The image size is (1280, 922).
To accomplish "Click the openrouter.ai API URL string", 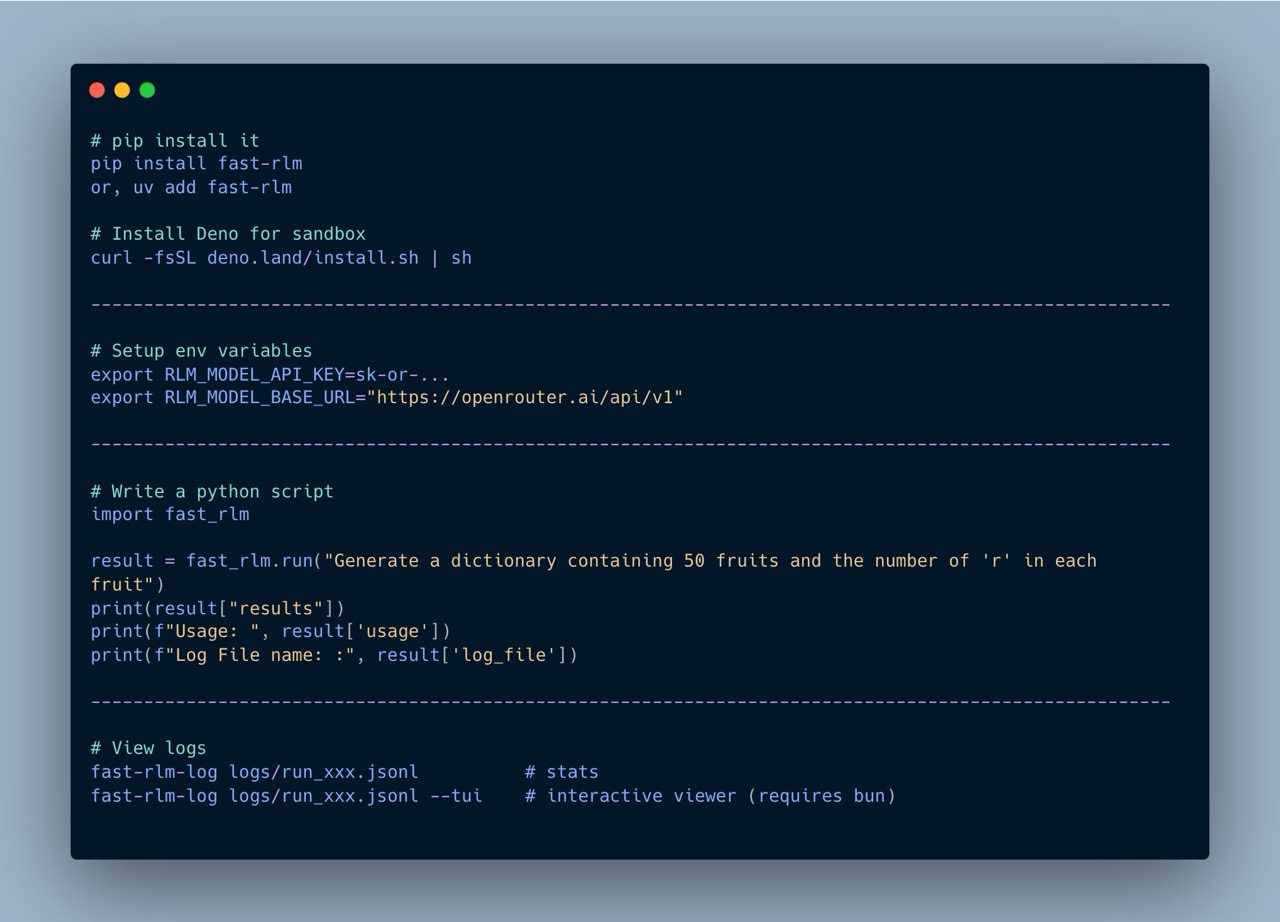I will click(525, 398).
